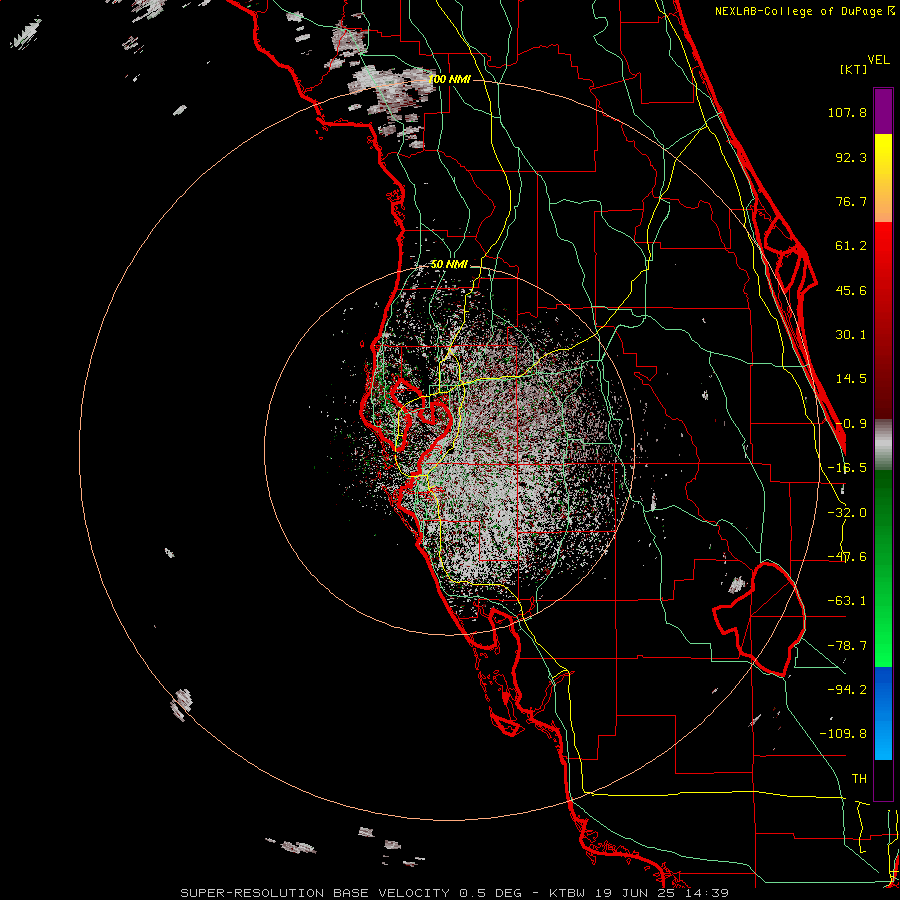Click the 76.7 value on velocity scale
This screenshot has width=900, height=900.
tap(851, 201)
